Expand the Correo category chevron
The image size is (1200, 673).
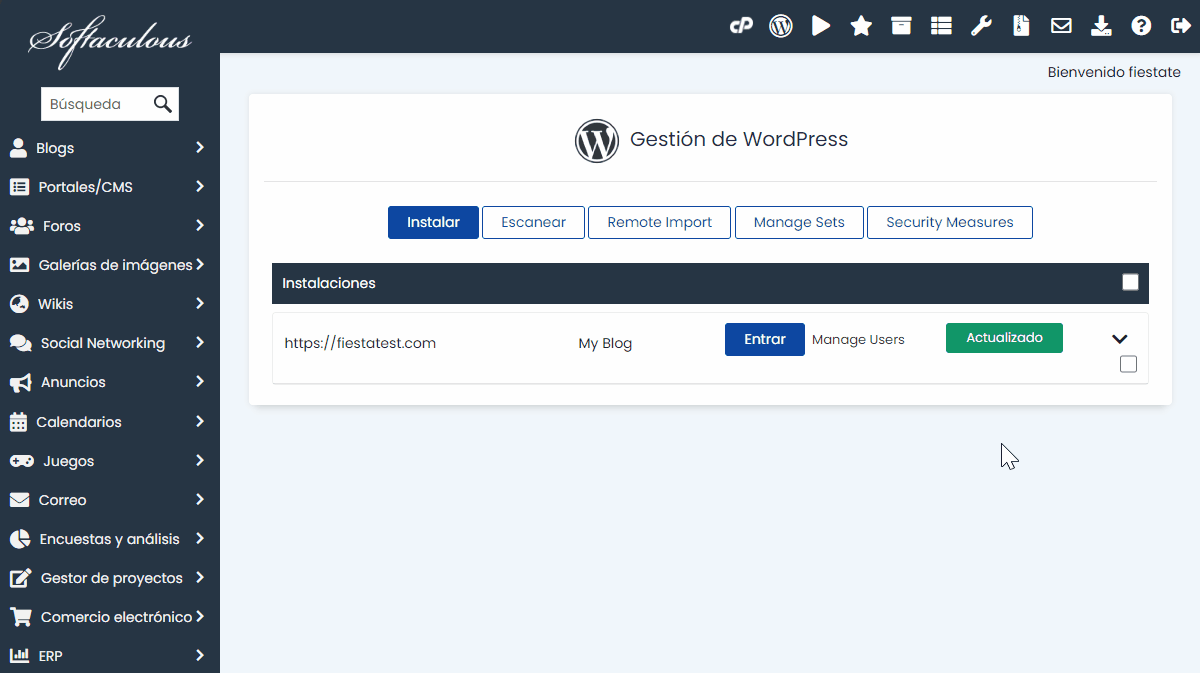pyautogui.click(x=200, y=500)
